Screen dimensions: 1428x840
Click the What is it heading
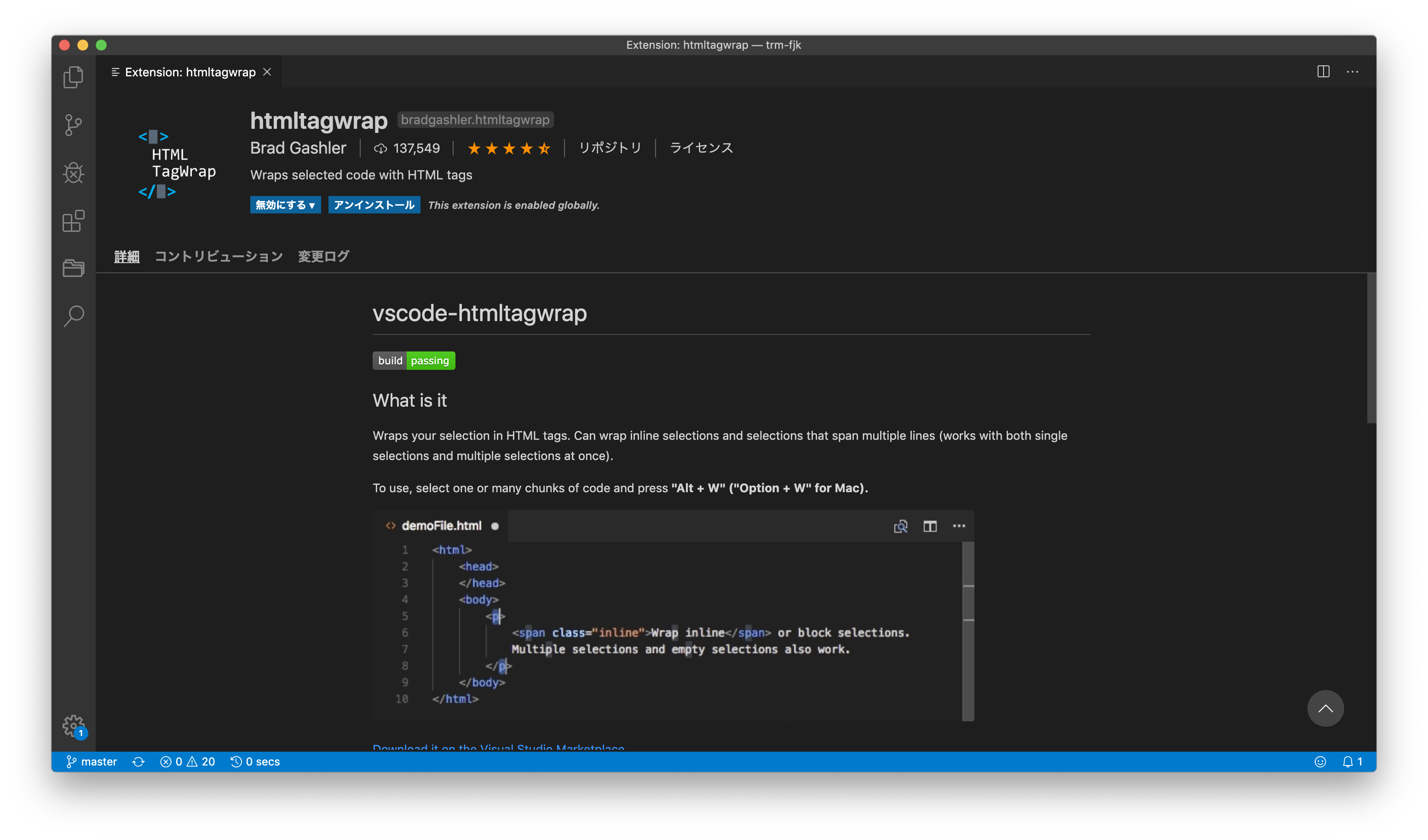click(410, 401)
